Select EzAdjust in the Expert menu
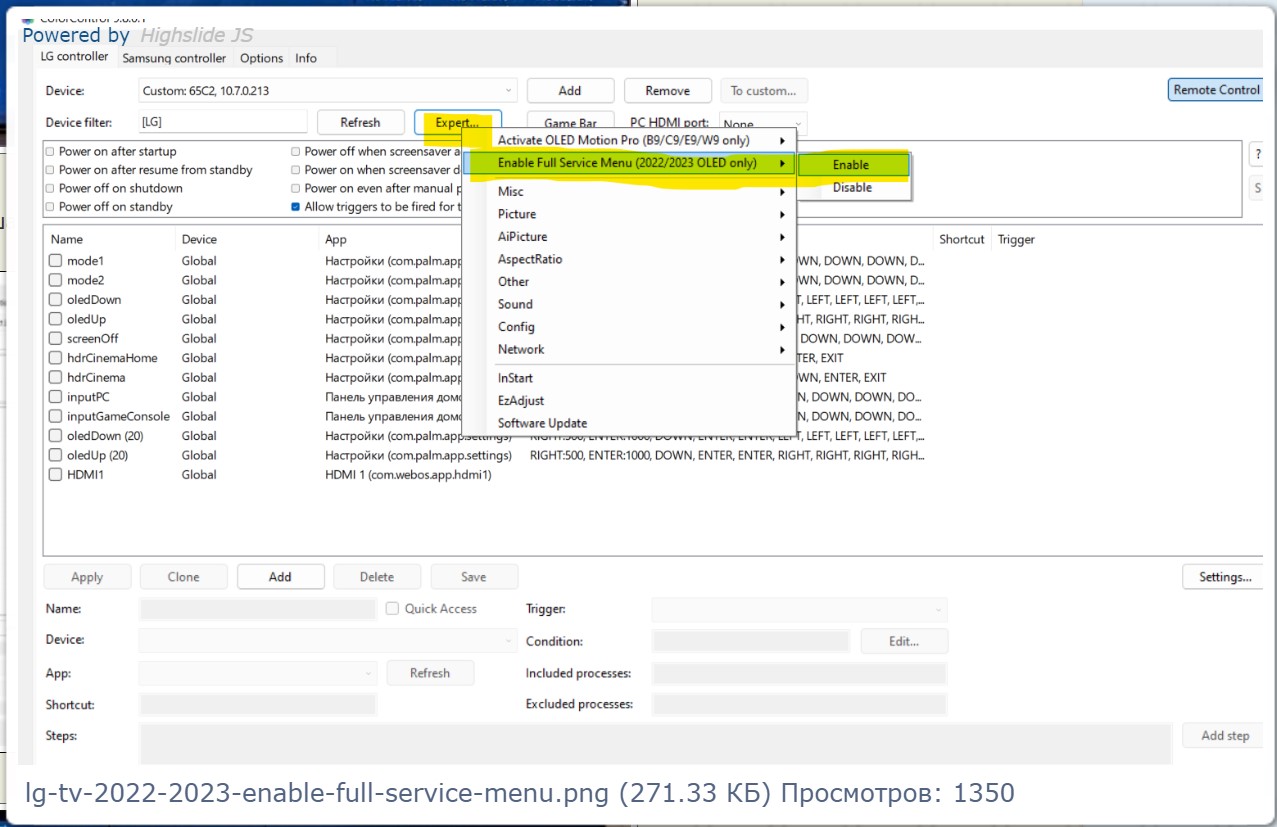1277x827 pixels. (x=520, y=401)
